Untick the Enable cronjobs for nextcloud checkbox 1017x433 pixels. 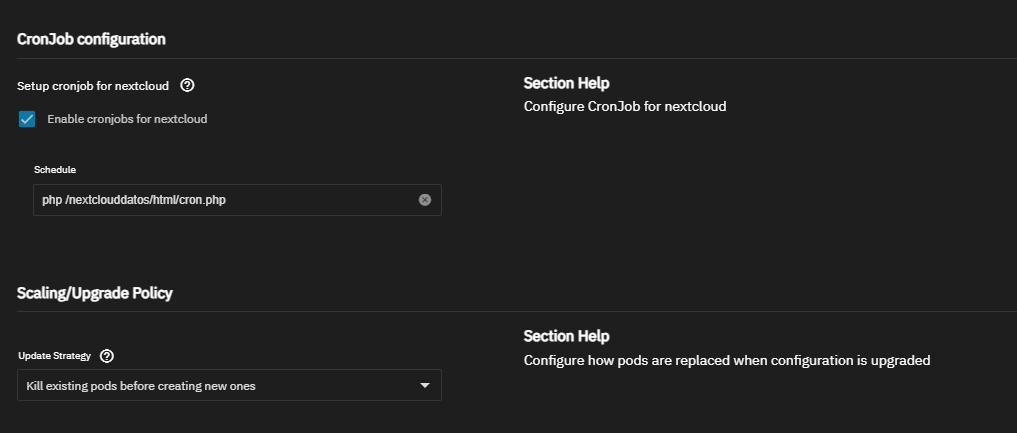tap(27, 119)
